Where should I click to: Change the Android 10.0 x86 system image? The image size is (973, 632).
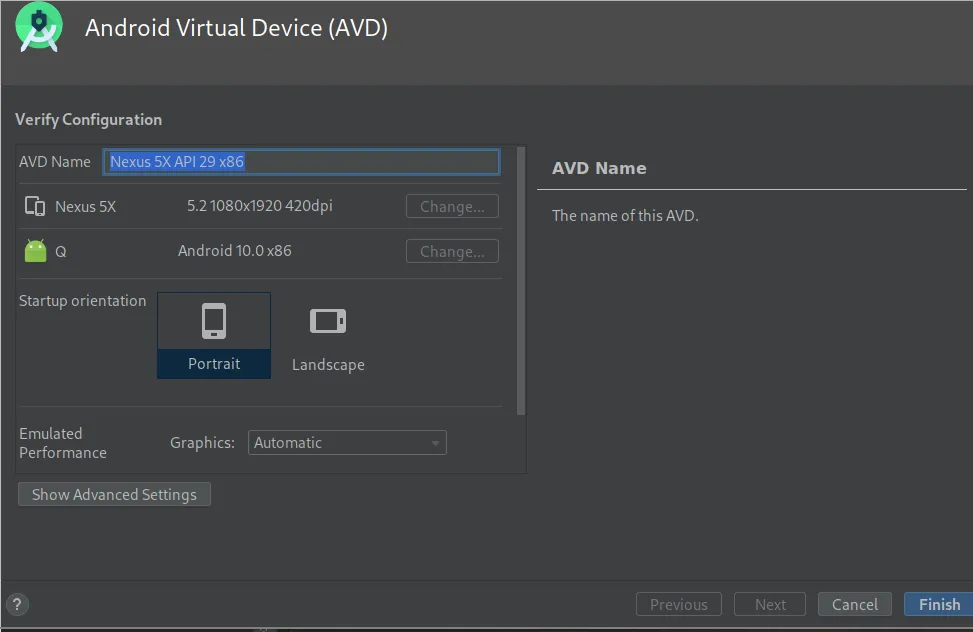point(452,251)
